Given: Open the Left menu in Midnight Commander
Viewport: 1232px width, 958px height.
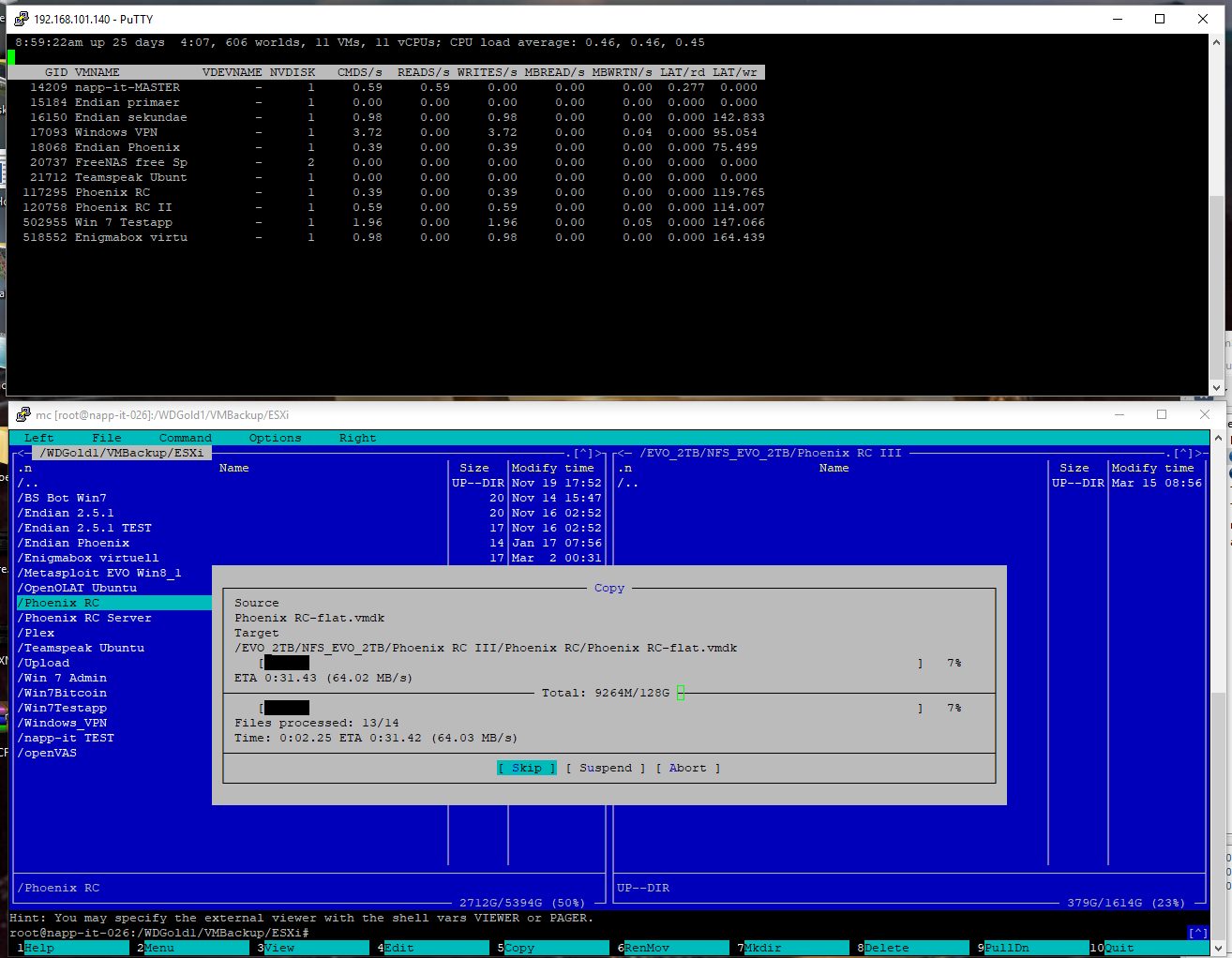Looking at the screenshot, I should [38, 438].
